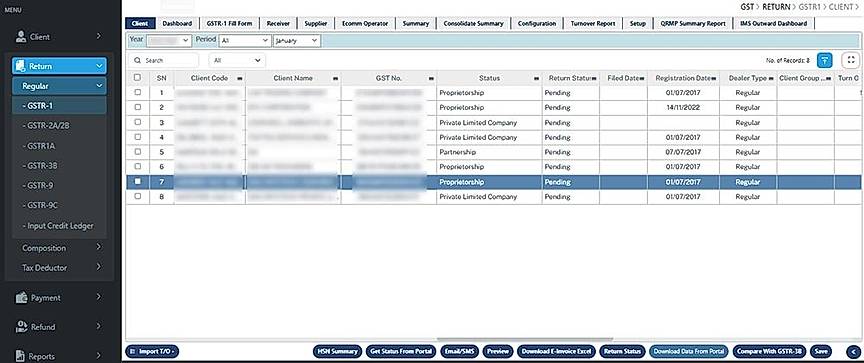Check the row 3 checkbox
The image size is (864, 363).
(x=137, y=122)
